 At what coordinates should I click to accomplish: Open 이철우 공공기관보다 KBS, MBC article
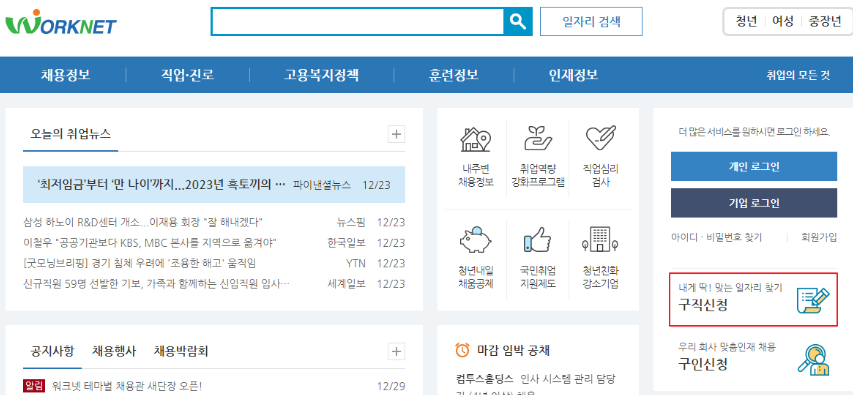pos(150,243)
